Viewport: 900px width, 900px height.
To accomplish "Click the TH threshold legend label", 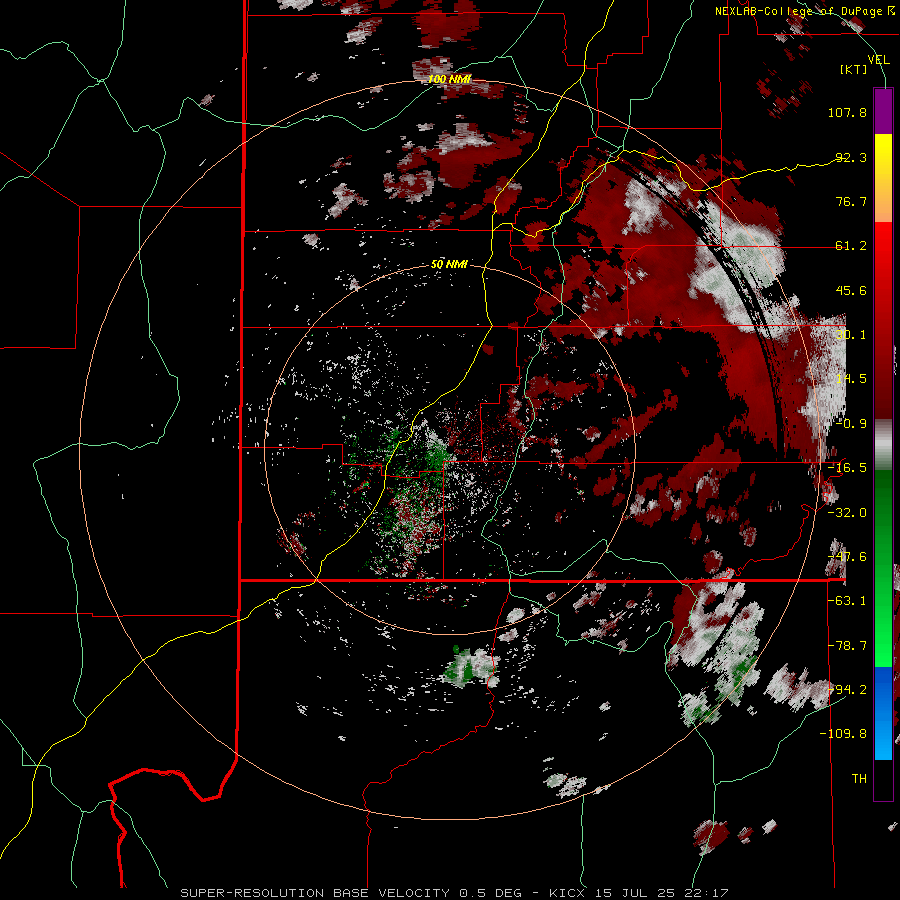I will click(859, 778).
